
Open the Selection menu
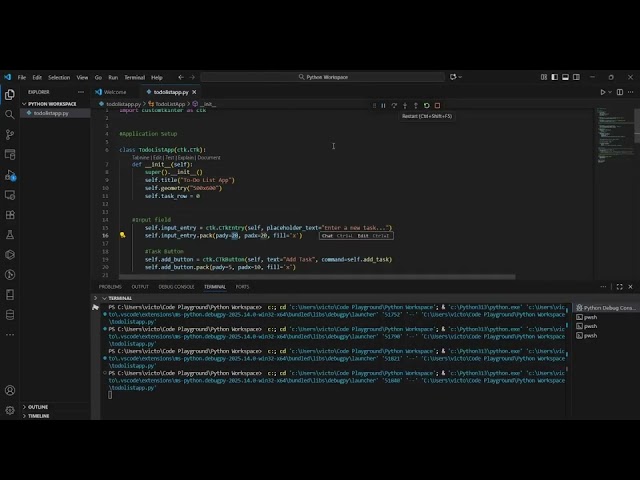click(59, 77)
